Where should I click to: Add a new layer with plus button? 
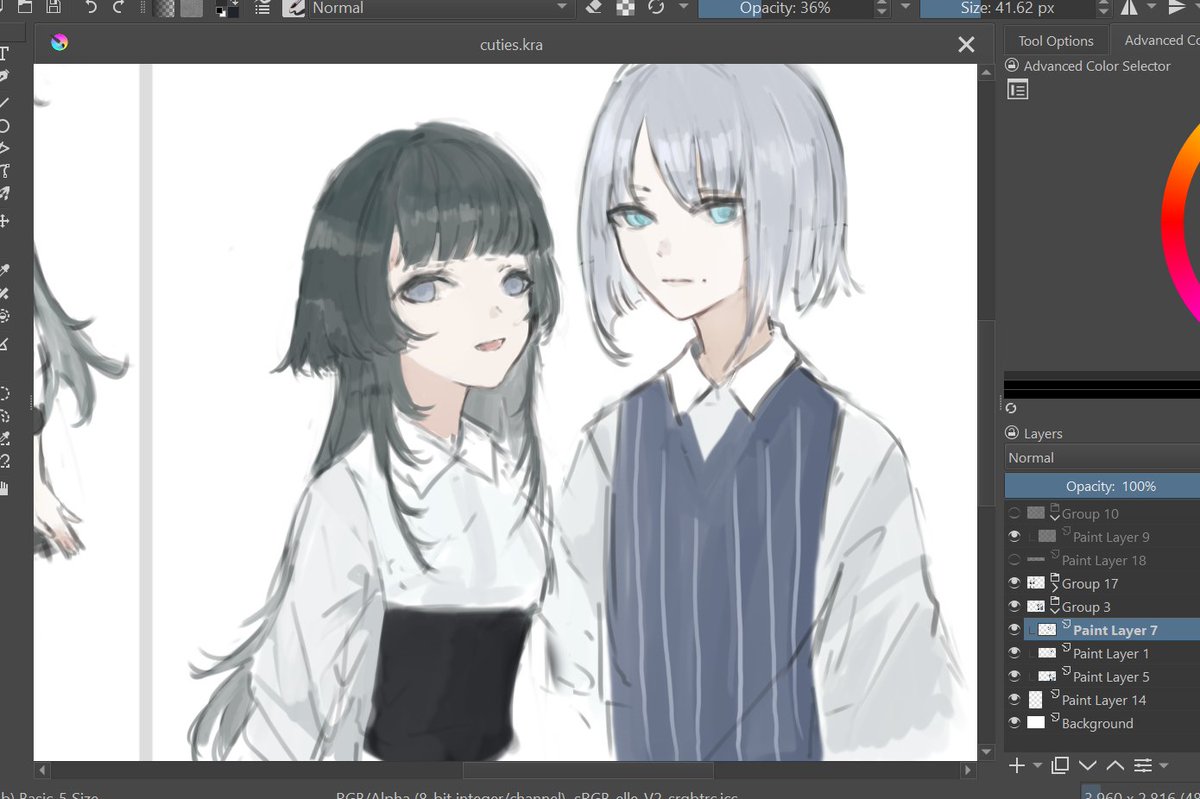[x=1017, y=765]
